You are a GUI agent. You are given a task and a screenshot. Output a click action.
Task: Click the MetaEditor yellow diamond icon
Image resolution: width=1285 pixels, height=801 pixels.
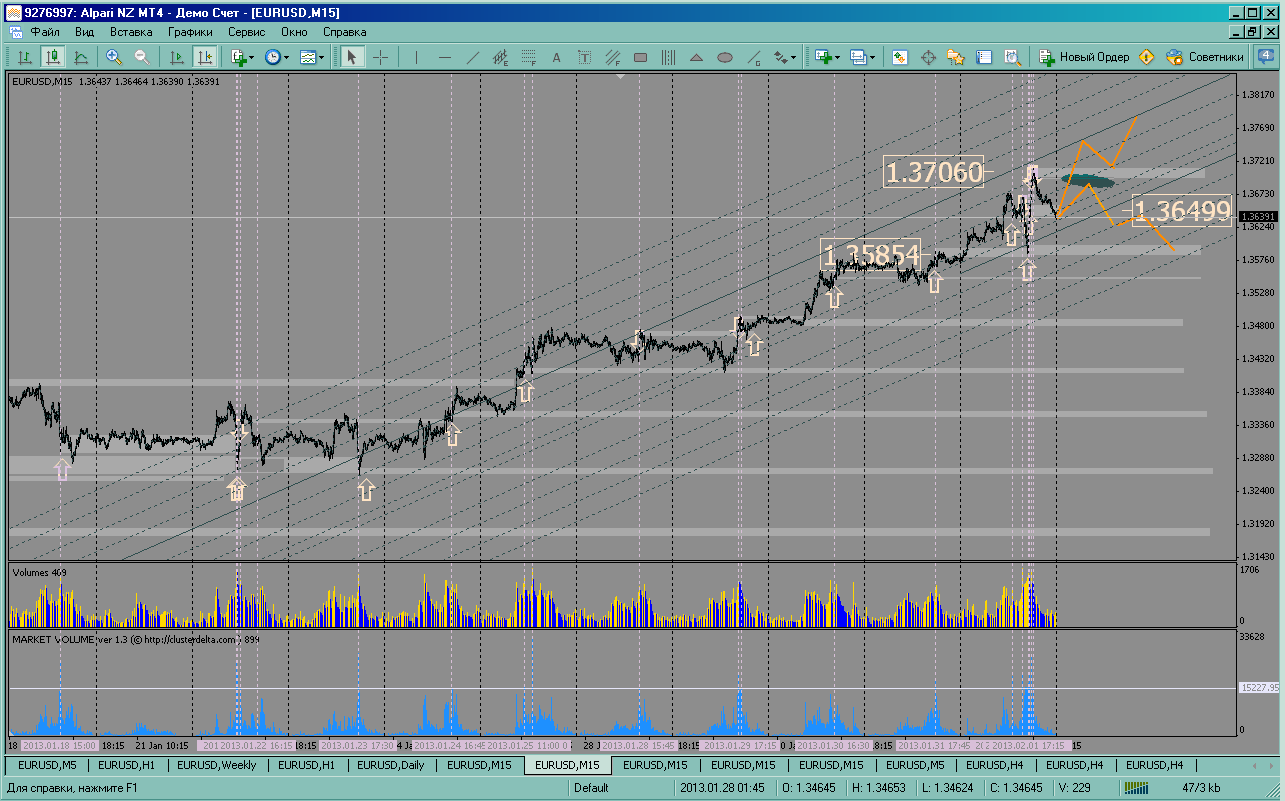click(1147, 57)
